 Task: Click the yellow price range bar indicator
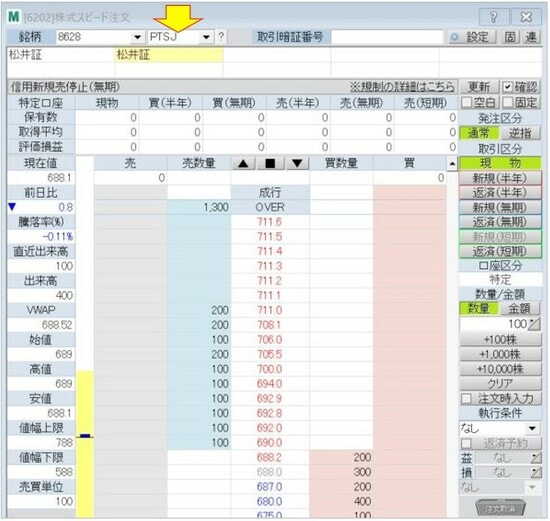coord(85,444)
